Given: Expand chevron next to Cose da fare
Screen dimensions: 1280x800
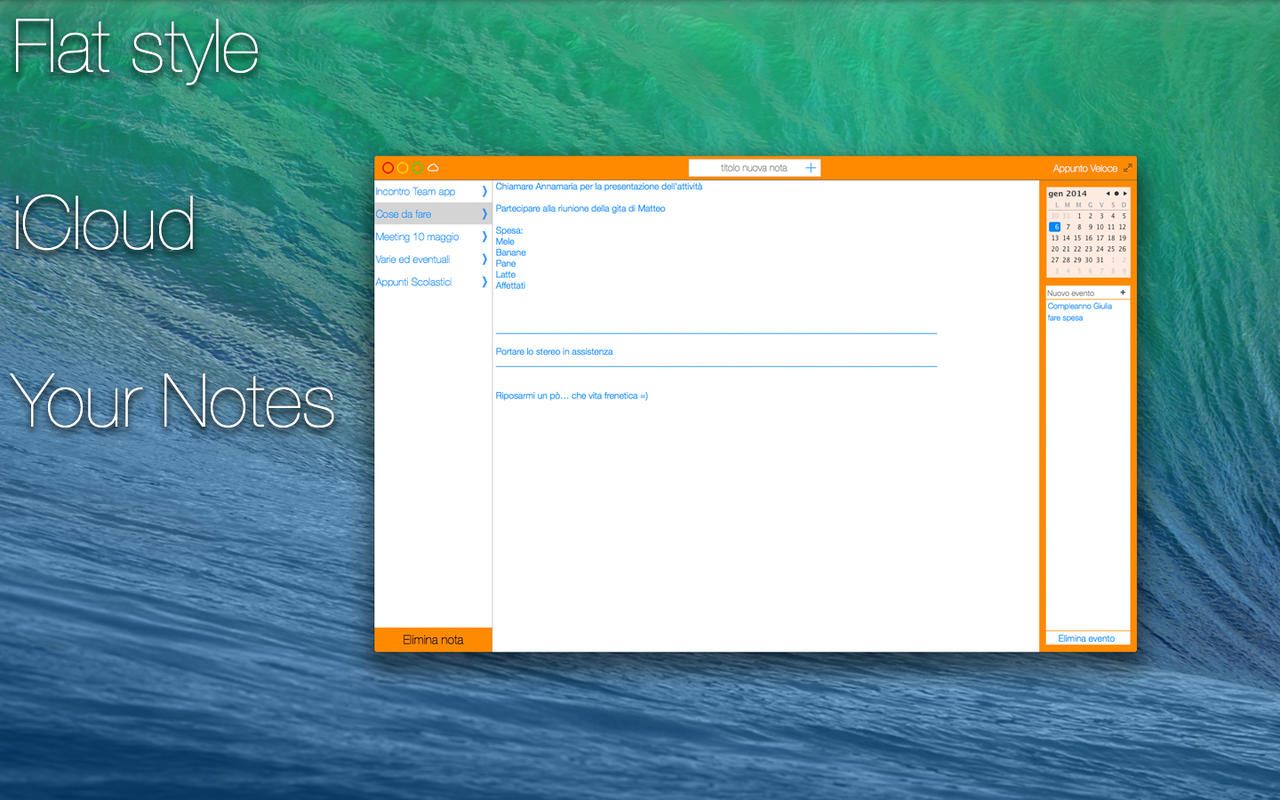Looking at the screenshot, I should click(x=484, y=214).
